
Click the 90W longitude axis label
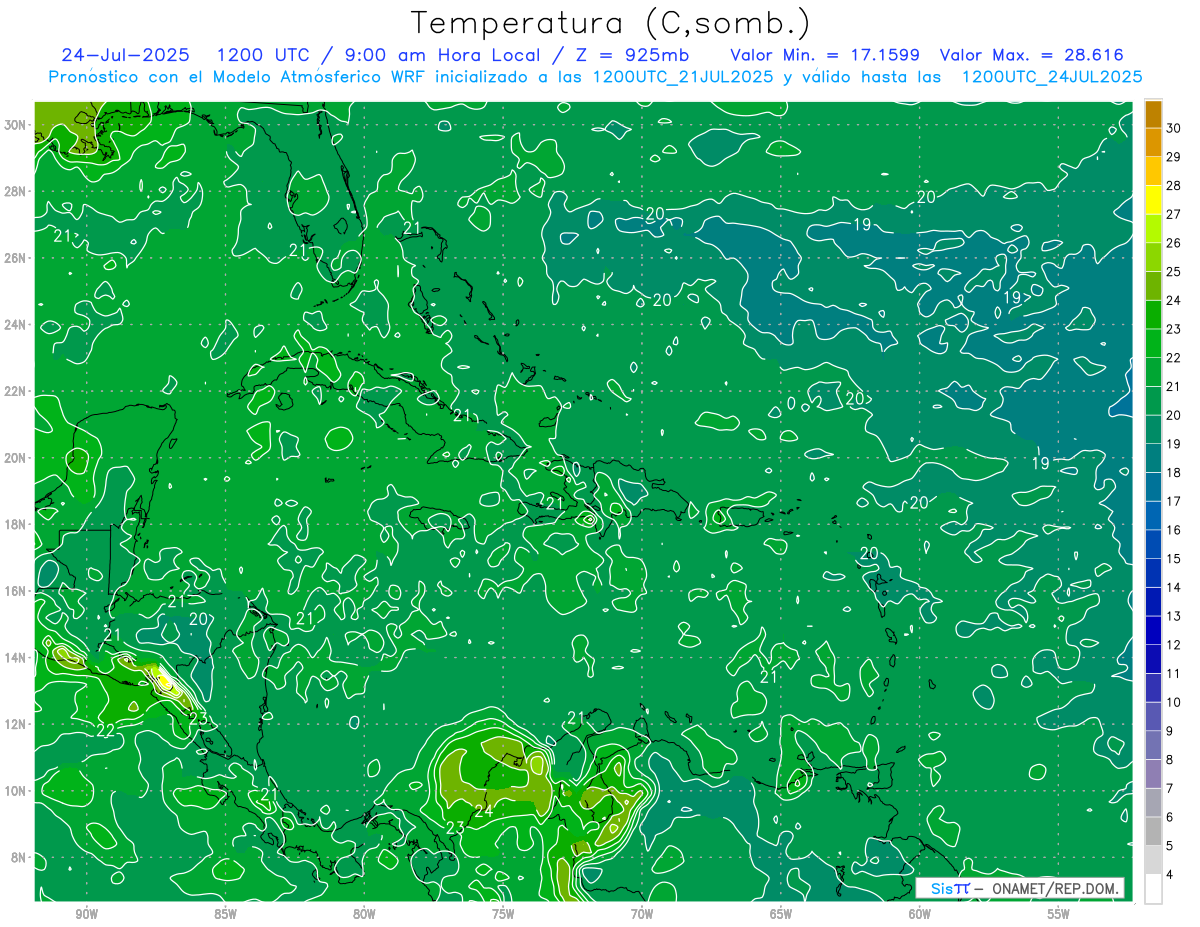tap(86, 915)
